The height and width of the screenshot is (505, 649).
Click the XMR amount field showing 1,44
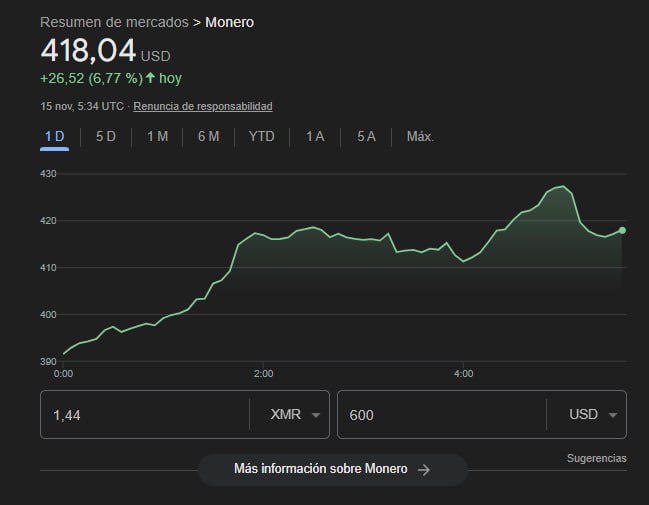click(140, 415)
